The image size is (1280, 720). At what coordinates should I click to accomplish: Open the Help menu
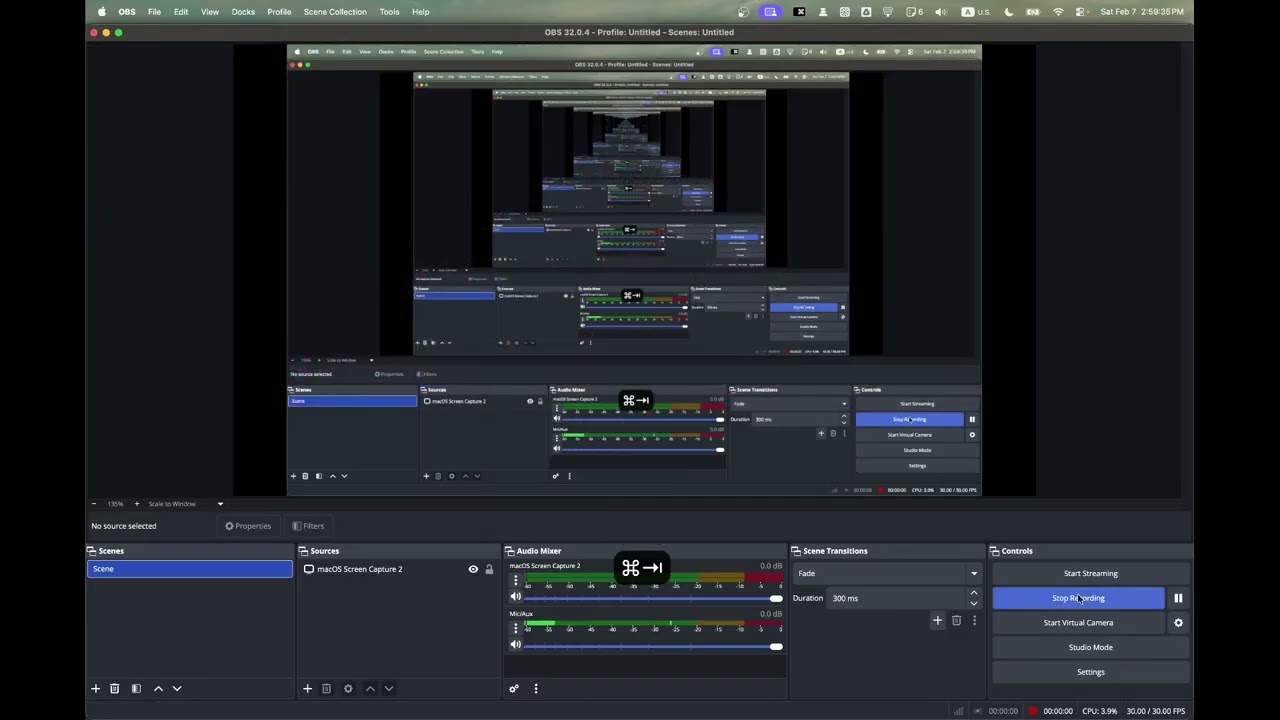click(x=421, y=12)
